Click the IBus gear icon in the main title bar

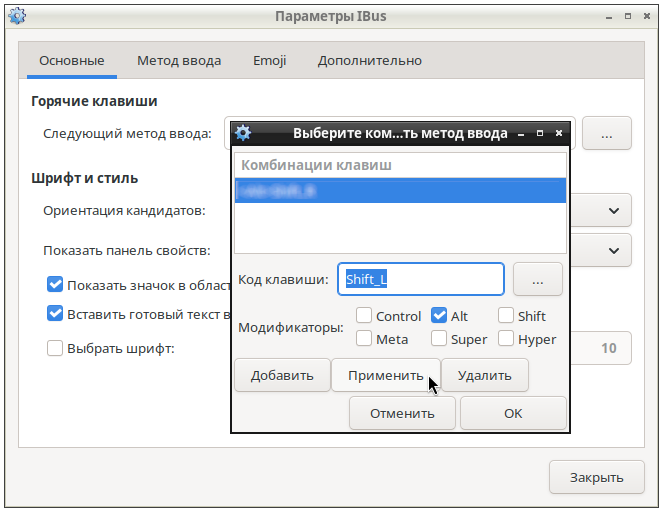(16, 17)
